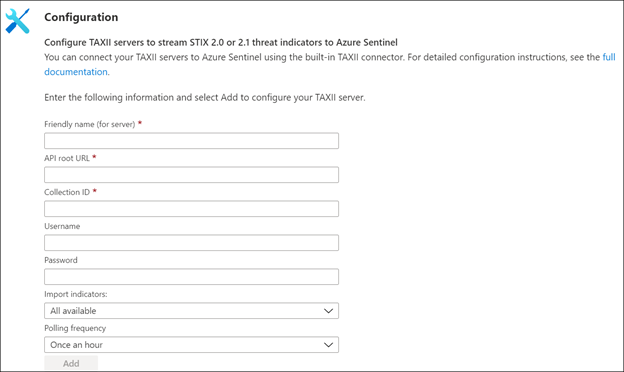Click the 'Polling frequency' label
Screen dimensions: 624x372
tap(75, 328)
